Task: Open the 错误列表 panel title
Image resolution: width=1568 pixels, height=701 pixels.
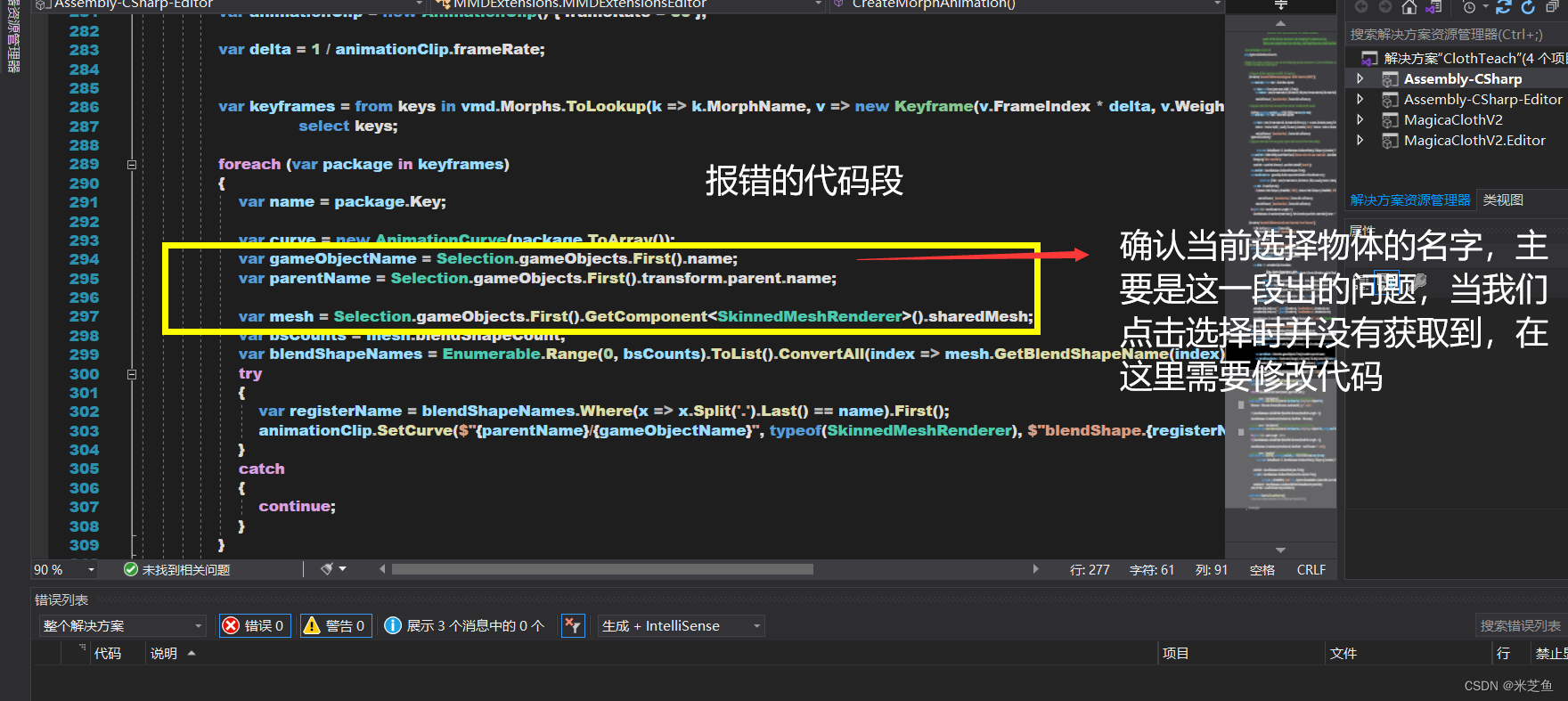Action: [x=61, y=600]
